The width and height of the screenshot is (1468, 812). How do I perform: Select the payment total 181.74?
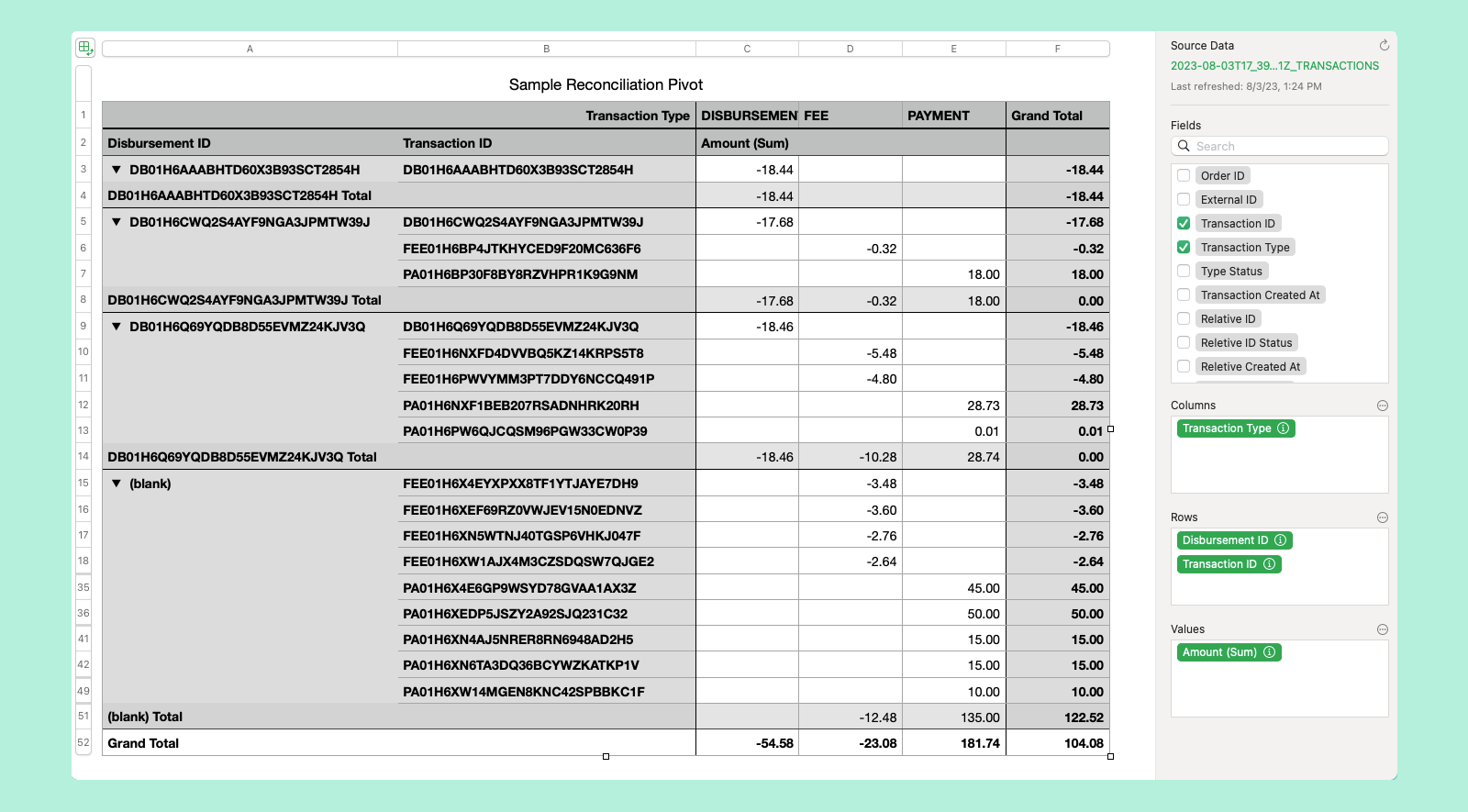(x=954, y=743)
